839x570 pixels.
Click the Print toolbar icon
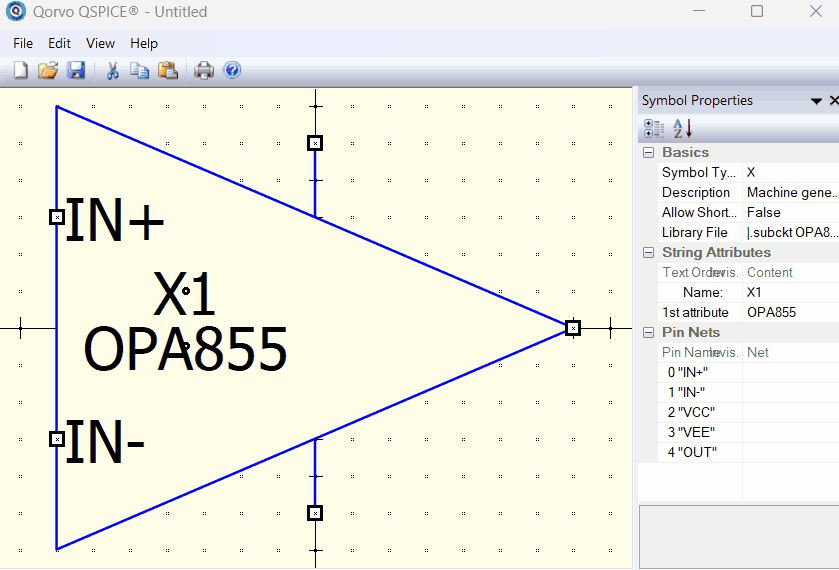204,70
